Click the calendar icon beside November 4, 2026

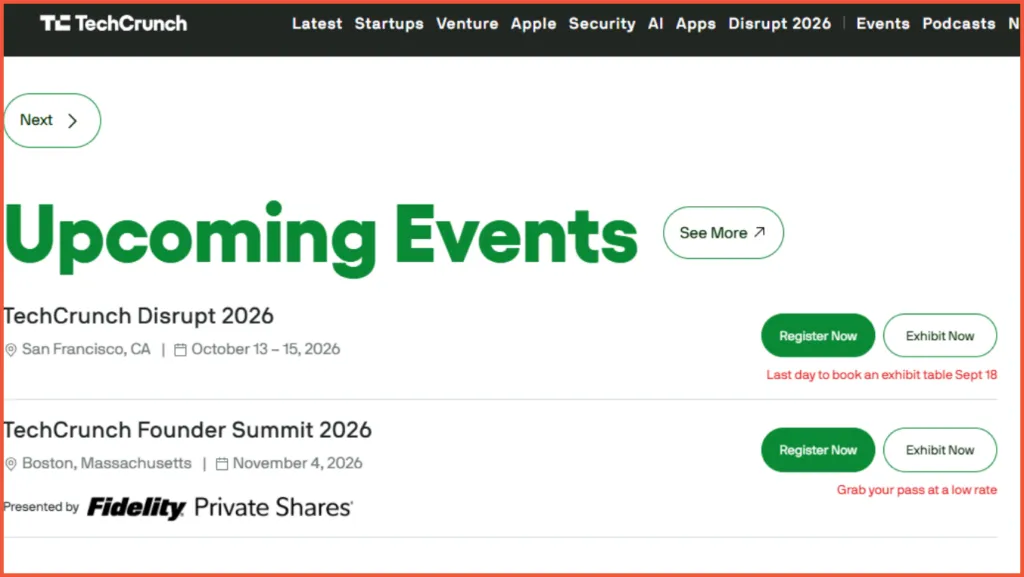point(222,464)
